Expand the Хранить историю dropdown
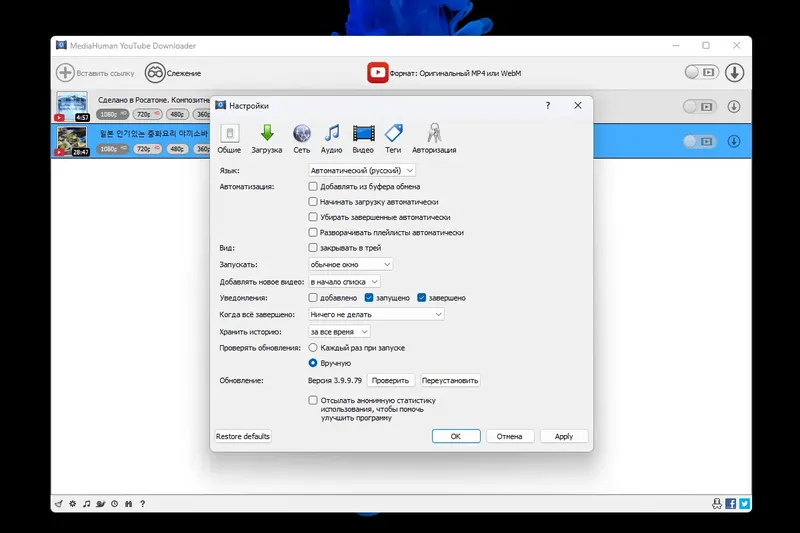The width and height of the screenshot is (800, 533). point(339,332)
